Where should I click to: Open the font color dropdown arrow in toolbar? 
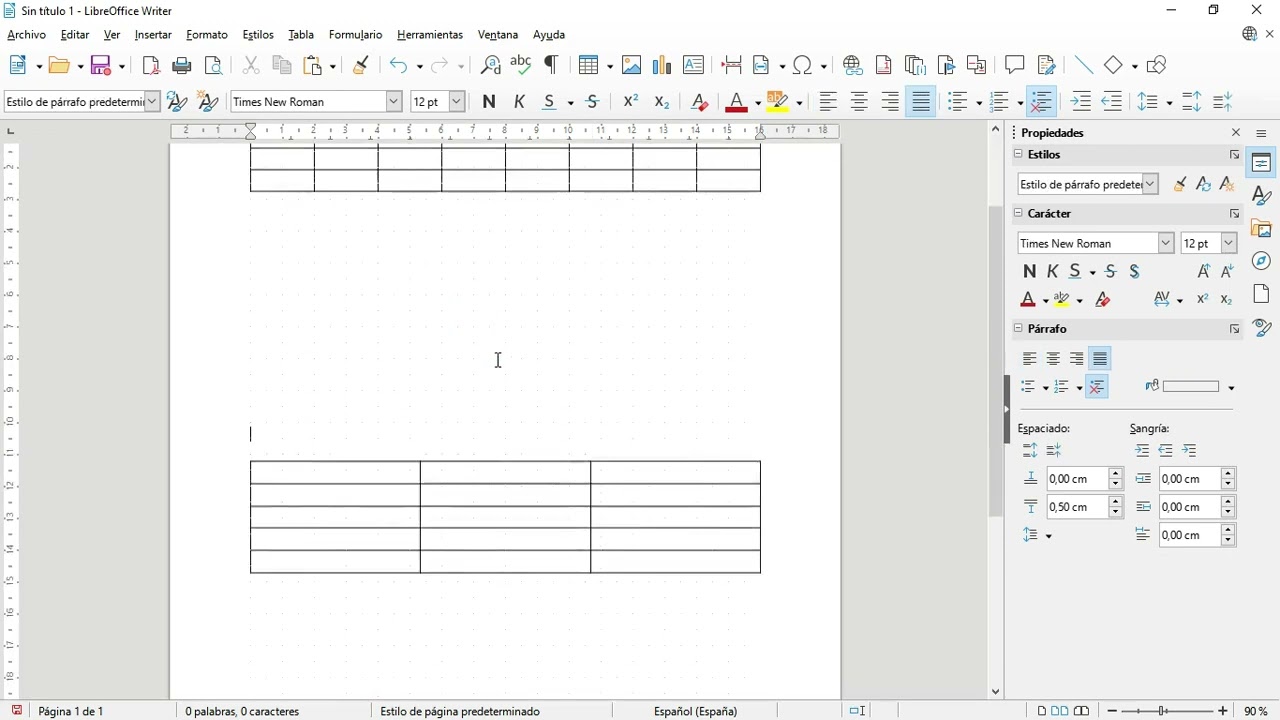(758, 102)
